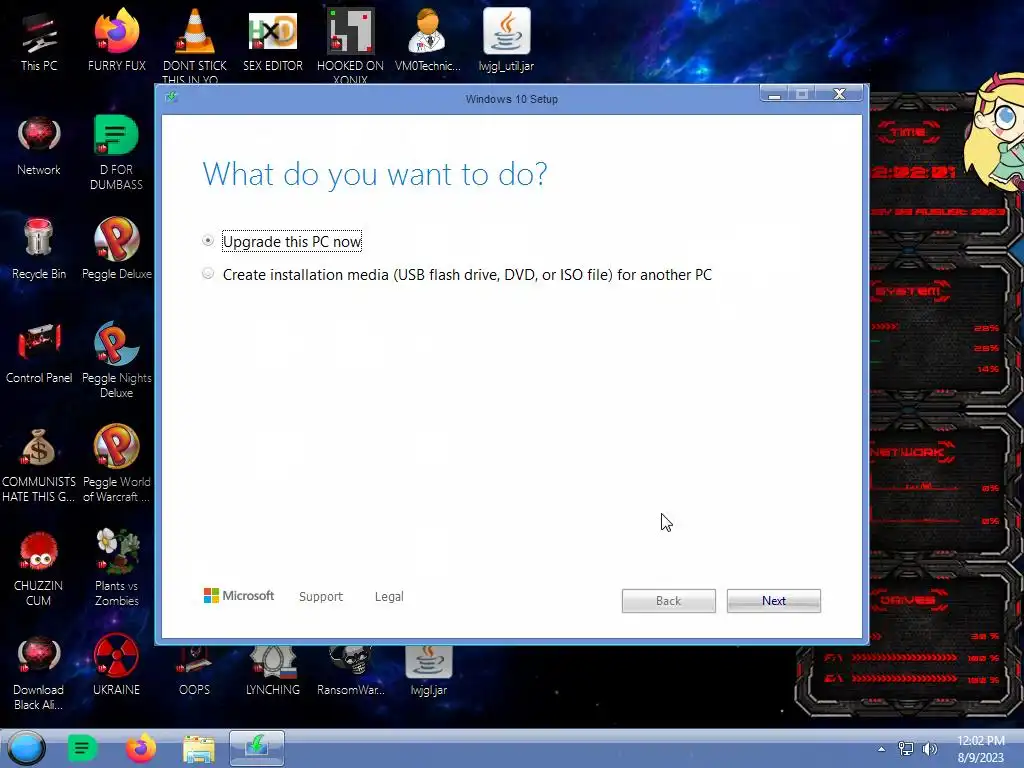The width and height of the screenshot is (1024, 768).
Task: Open File Explorer from the taskbar
Action: [199, 749]
